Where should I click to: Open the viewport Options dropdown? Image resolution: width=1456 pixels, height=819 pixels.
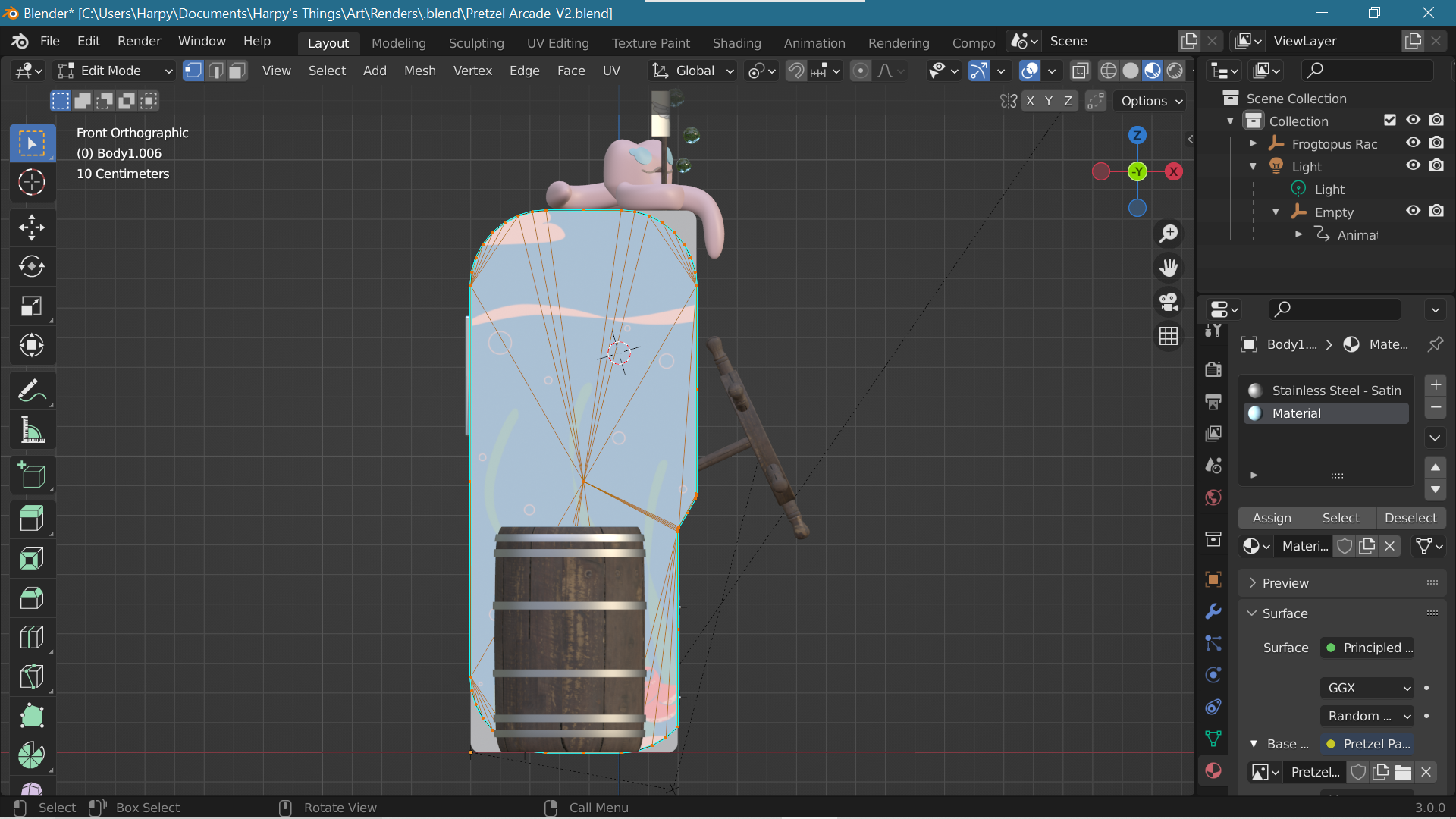1152,101
